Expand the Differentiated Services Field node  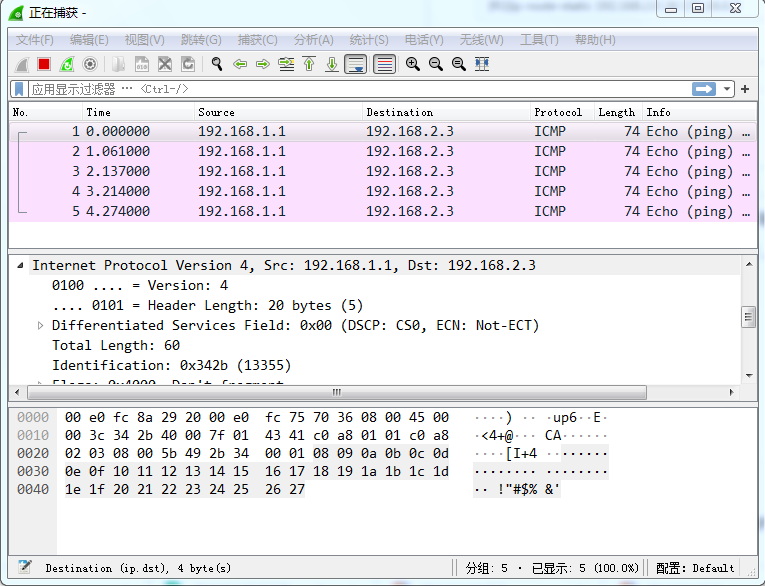click(40, 325)
